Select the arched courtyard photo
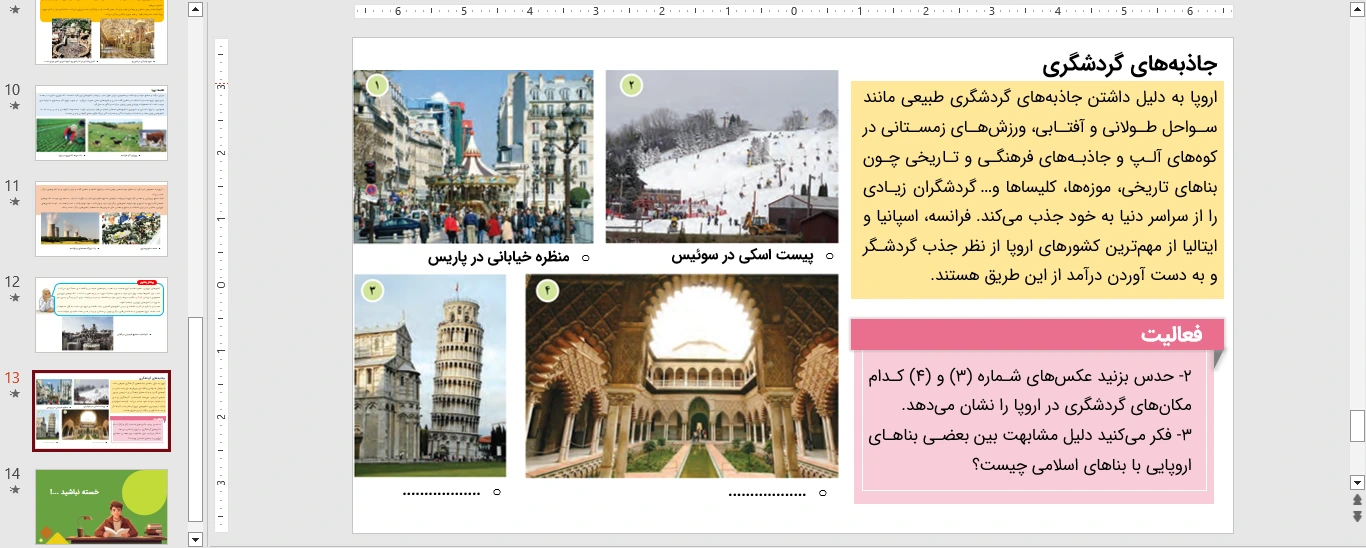The height and width of the screenshot is (548, 1366). pyautogui.click(x=682, y=376)
